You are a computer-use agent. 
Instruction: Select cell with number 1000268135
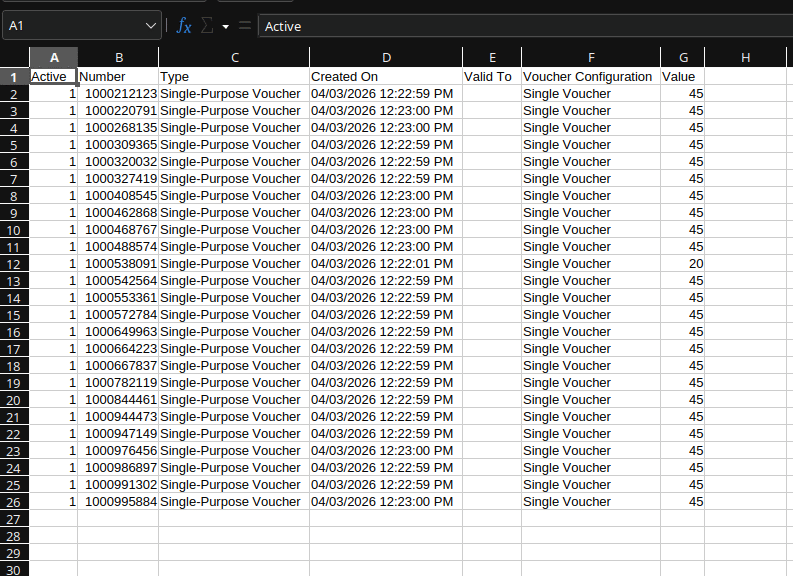pyautogui.click(x=118, y=127)
